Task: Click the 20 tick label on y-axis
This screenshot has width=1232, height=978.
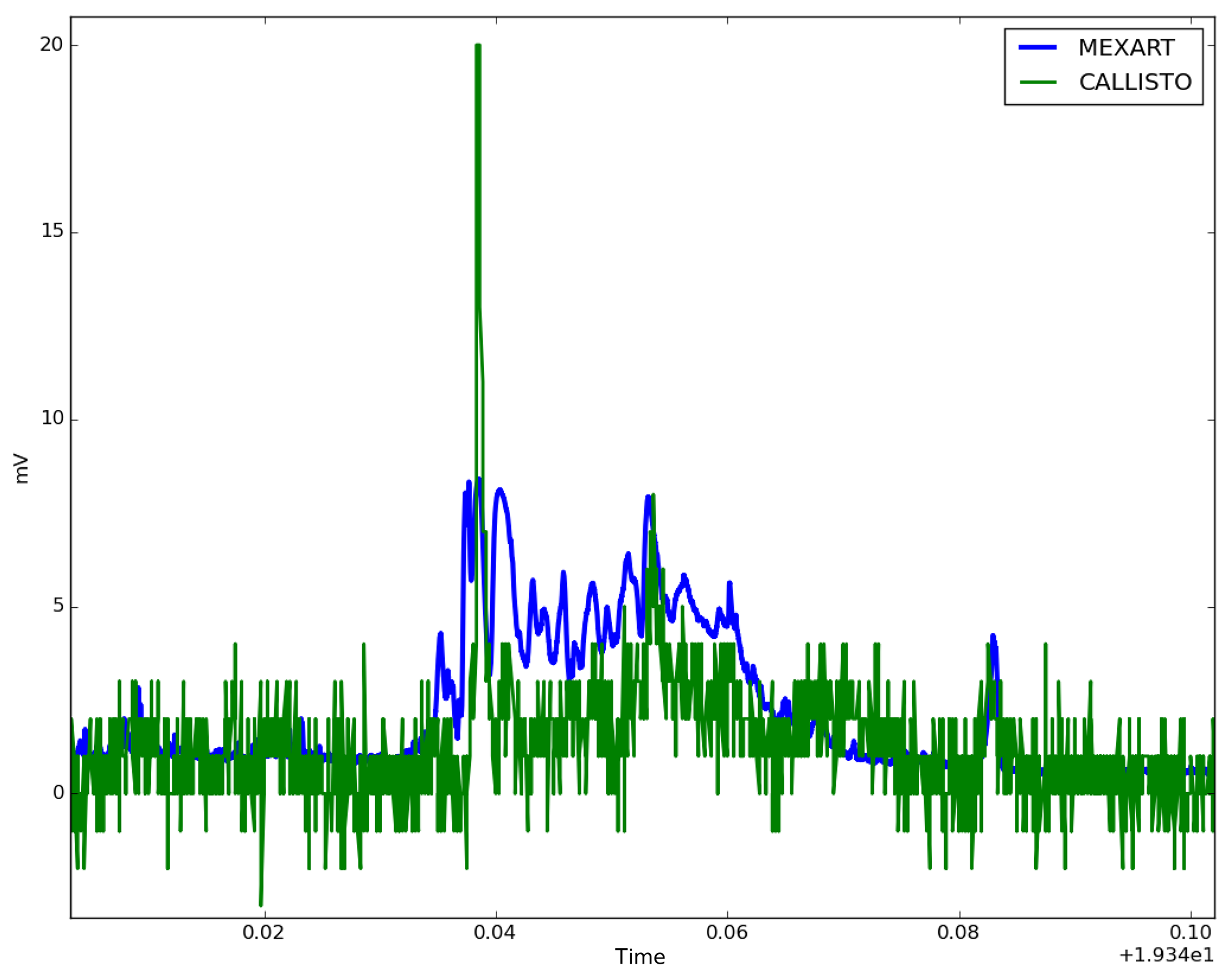Action: click(x=51, y=45)
